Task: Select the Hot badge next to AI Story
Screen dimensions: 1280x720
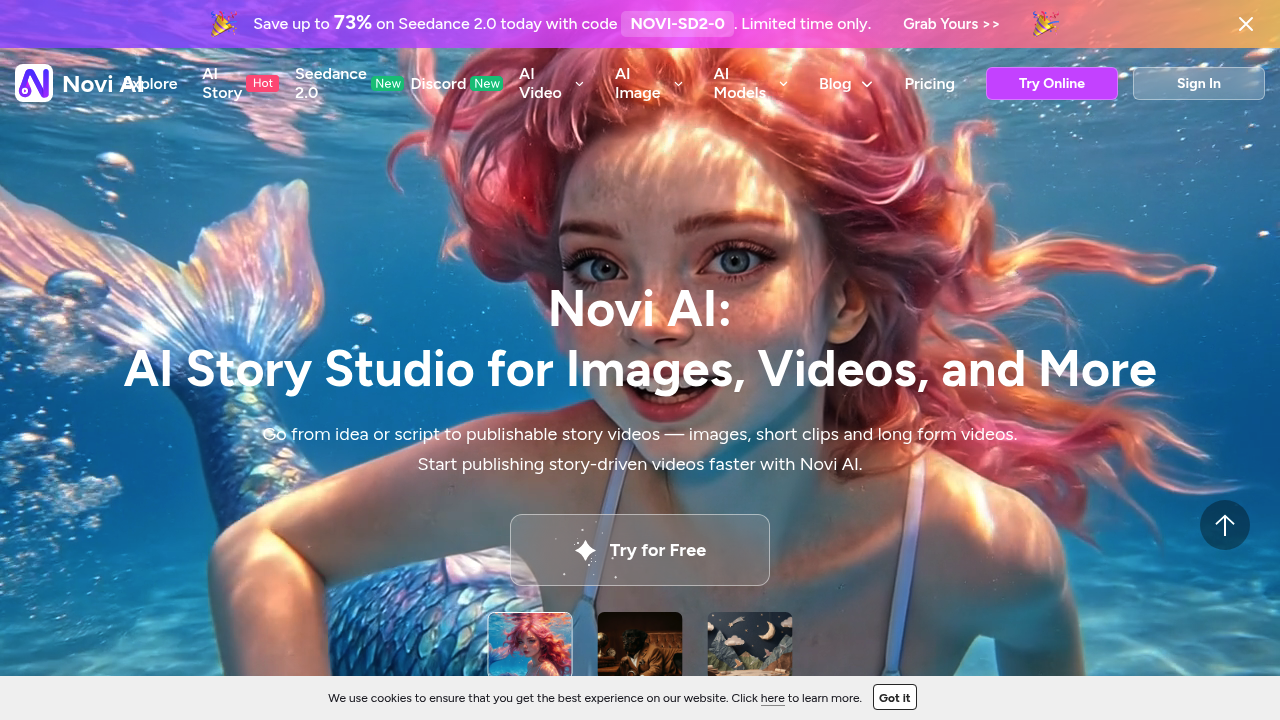Action: [262, 83]
